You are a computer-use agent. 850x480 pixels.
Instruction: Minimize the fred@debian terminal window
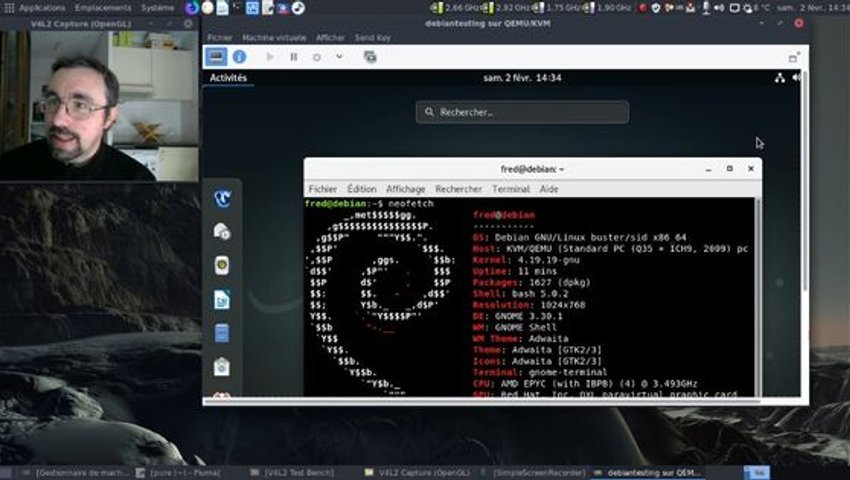pos(708,169)
